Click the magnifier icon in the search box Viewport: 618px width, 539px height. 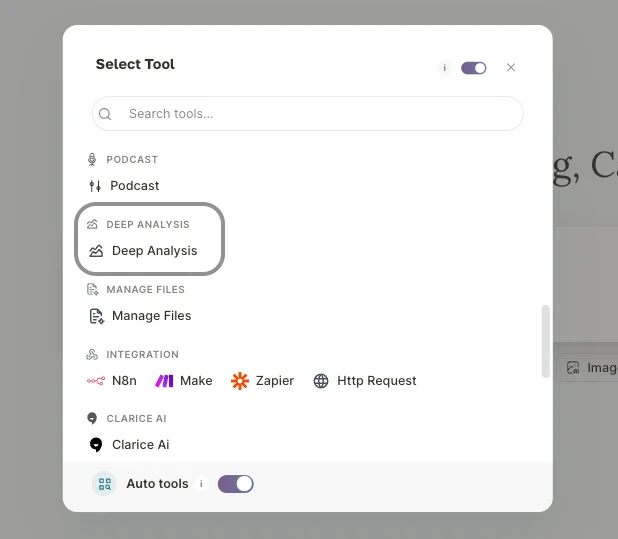[105, 114]
